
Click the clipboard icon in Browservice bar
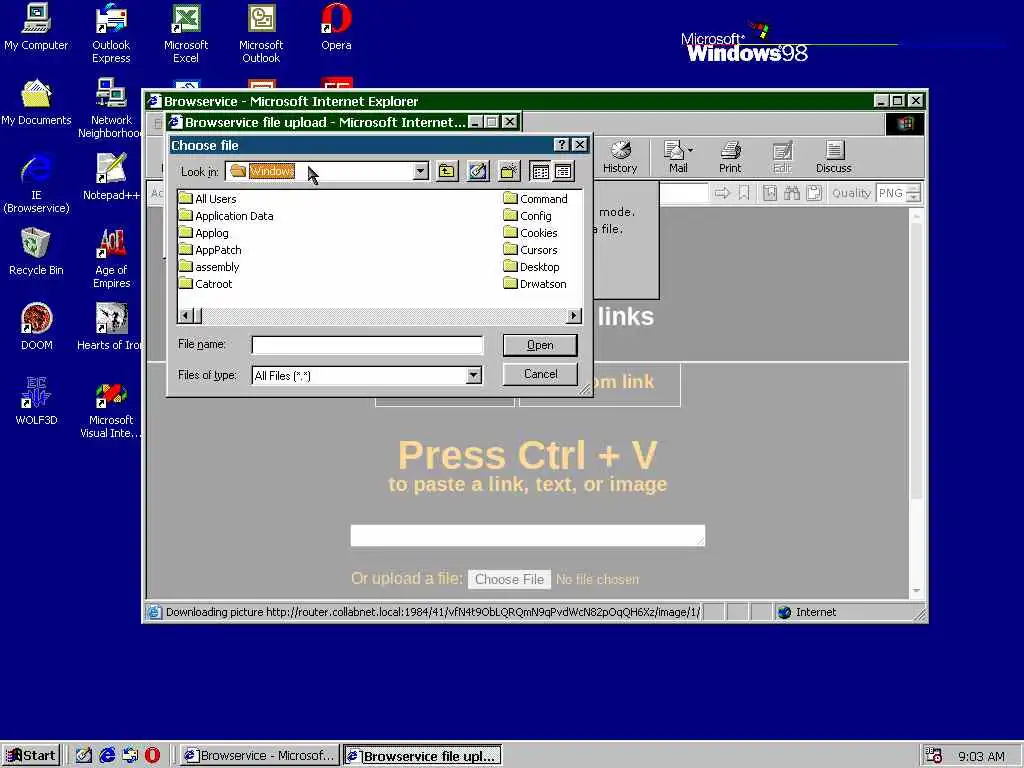tap(814, 193)
